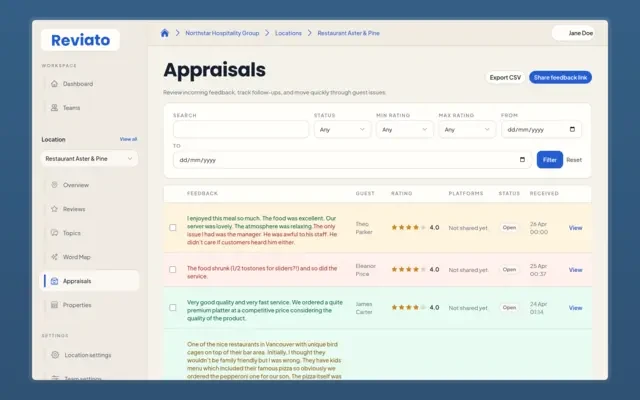Image resolution: width=640 pixels, height=400 pixels.
Task: Click the '25 Apr 00:37' received date
Action: (x=538, y=270)
